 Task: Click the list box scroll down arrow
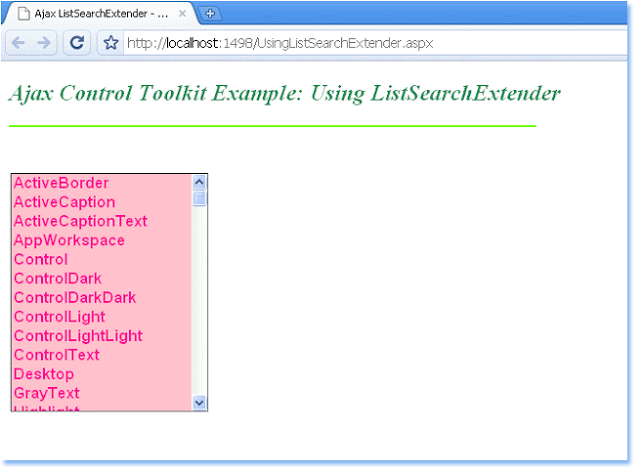(199, 403)
